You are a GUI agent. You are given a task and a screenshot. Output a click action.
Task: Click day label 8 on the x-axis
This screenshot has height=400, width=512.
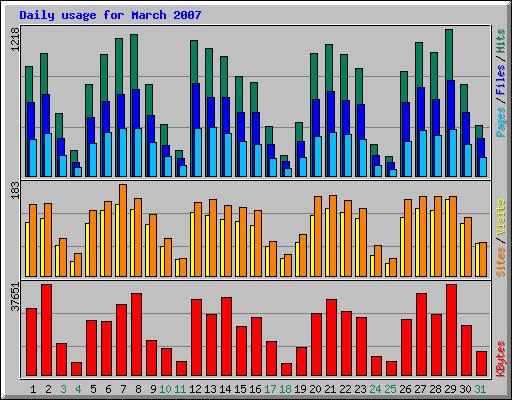tap(138, 389)
